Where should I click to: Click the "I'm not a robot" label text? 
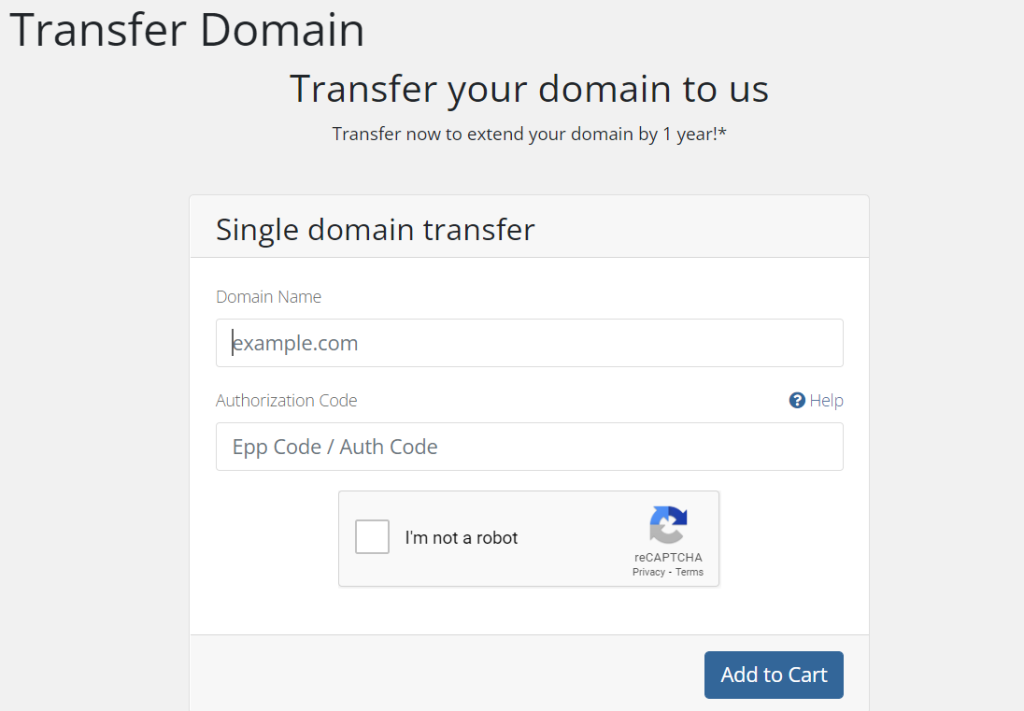pyautogui.click(x=461, y=538)
